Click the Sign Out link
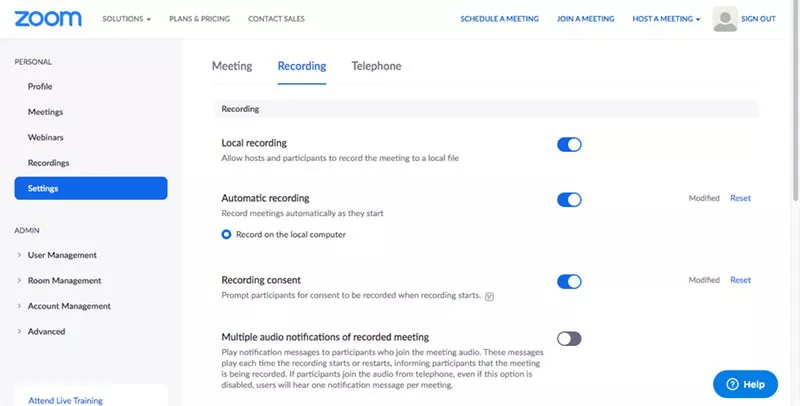Image resolution: width=800 pixels, height=406 pixels. pos(760,19)
